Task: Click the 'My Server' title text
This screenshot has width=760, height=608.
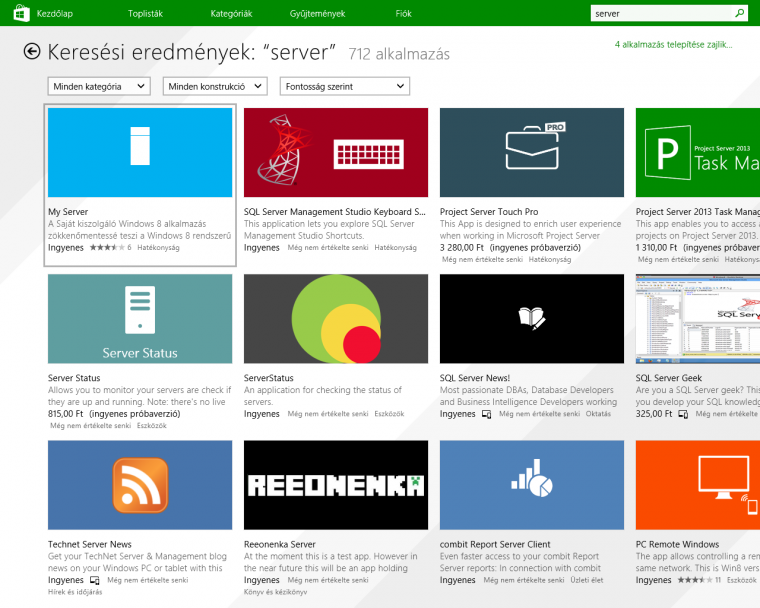Action: [x=68, y=212]
